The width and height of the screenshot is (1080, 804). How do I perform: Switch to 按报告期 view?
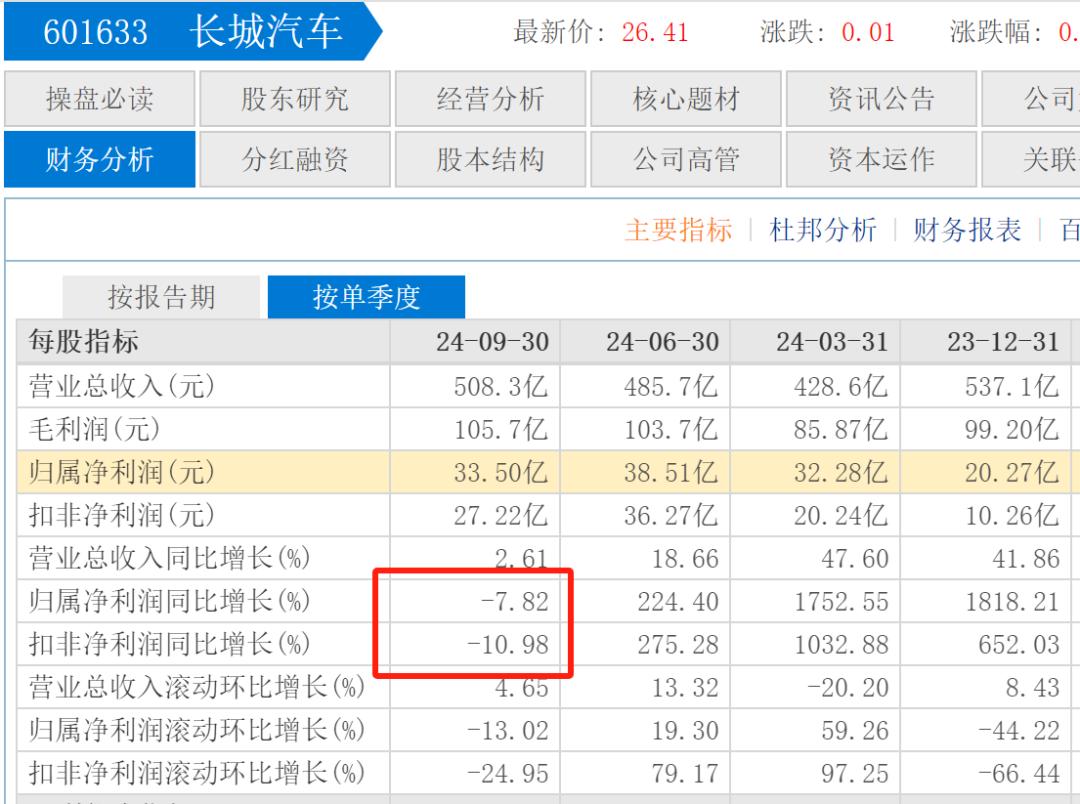click(161, 297)
